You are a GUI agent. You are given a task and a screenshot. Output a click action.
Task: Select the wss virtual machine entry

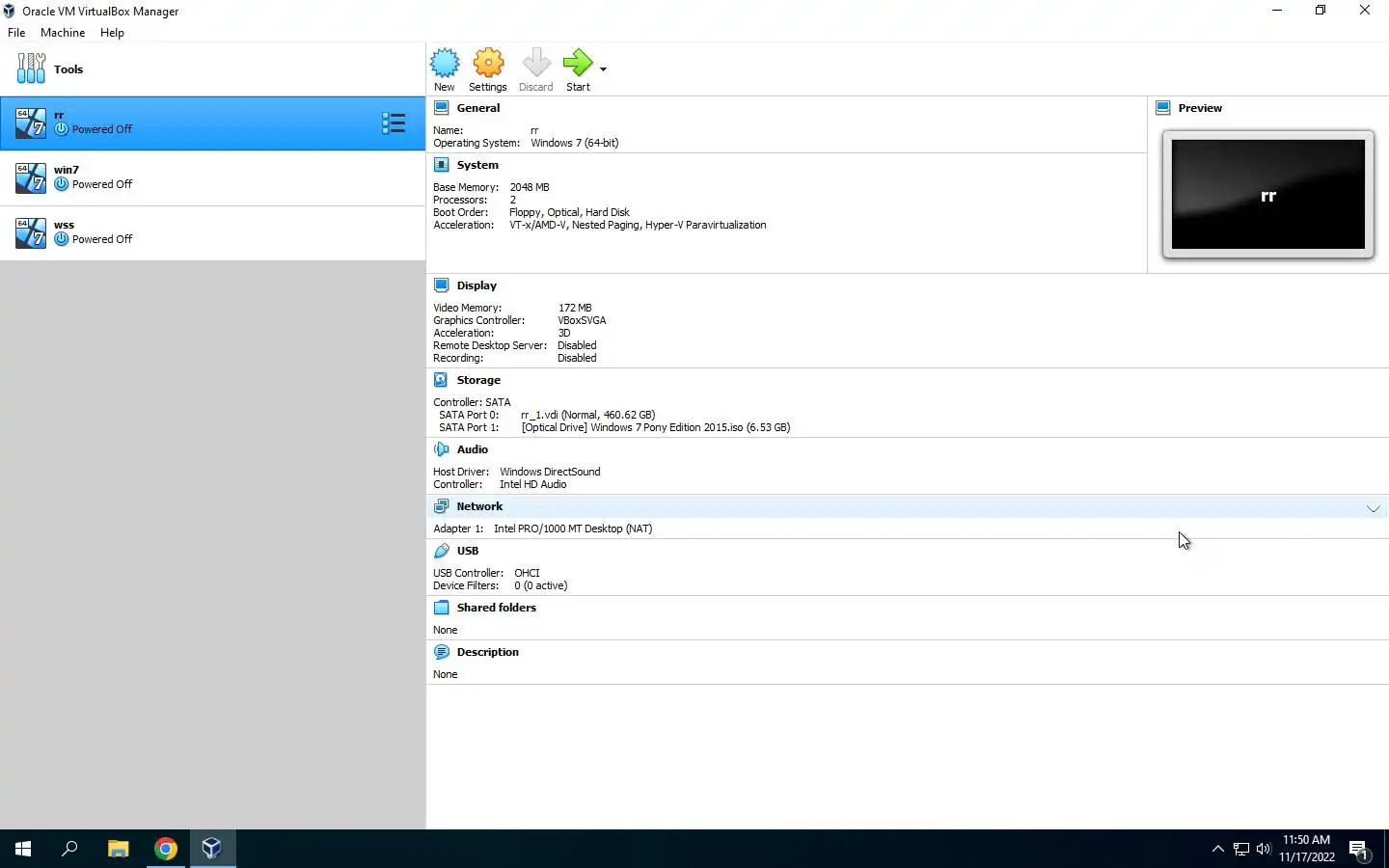click(212, 232)
